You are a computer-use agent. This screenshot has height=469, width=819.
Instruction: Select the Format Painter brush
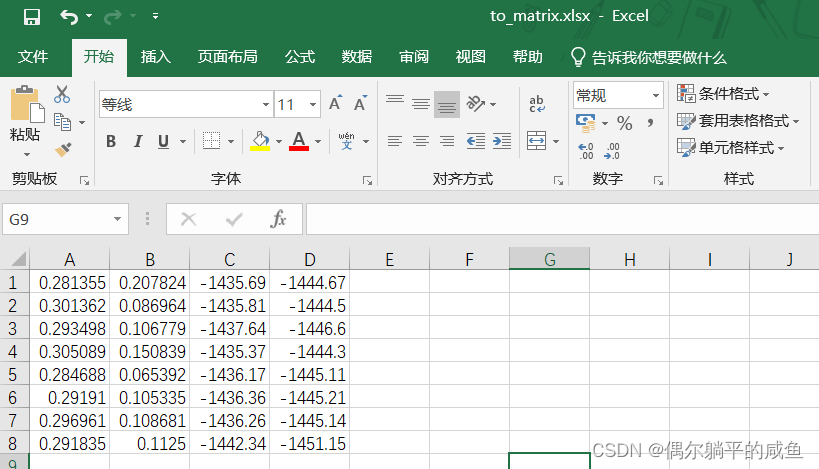[x=63, y=149]
